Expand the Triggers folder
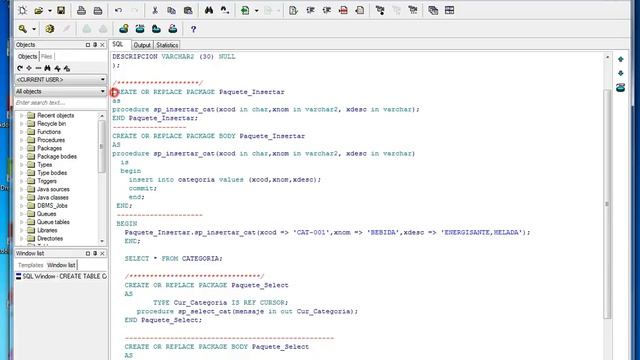Screen dimensions: 640x360 21,181
